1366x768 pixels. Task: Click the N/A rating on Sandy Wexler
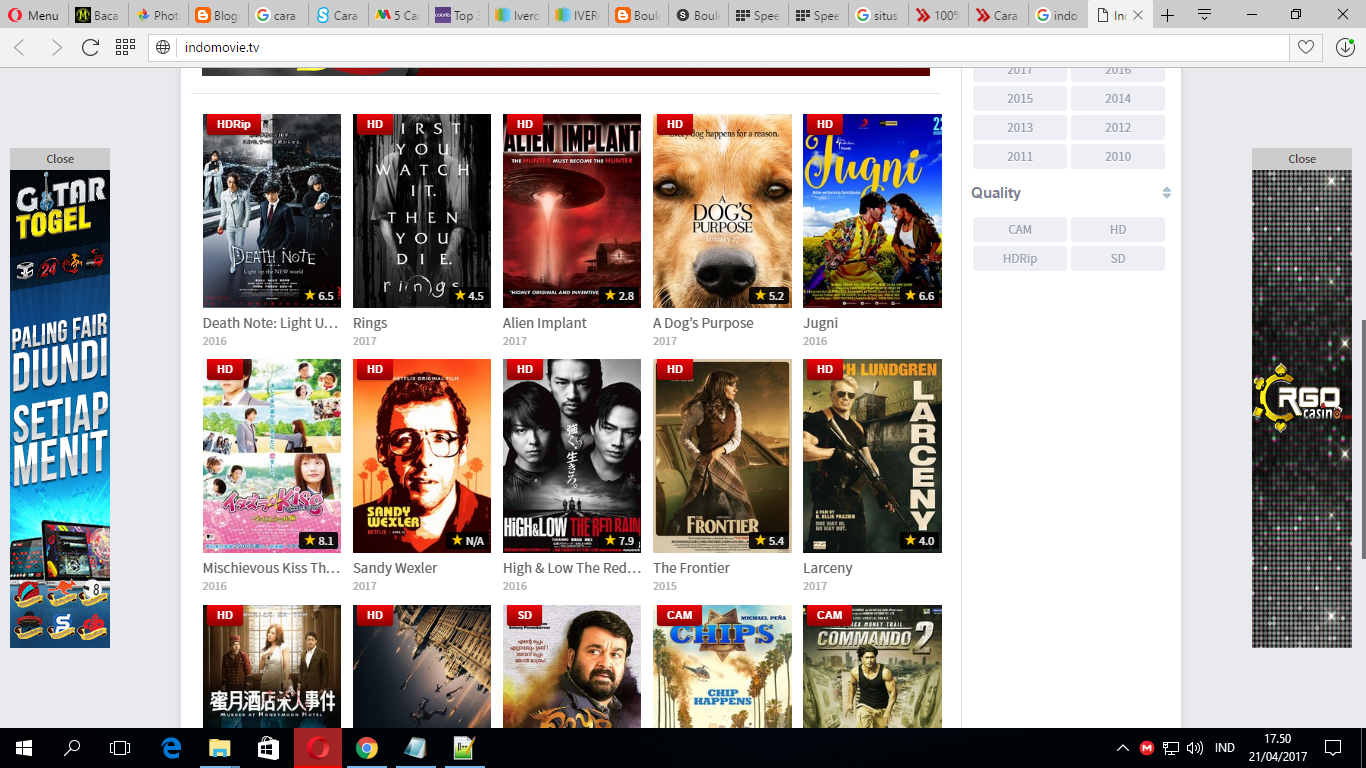coord(467,541)
